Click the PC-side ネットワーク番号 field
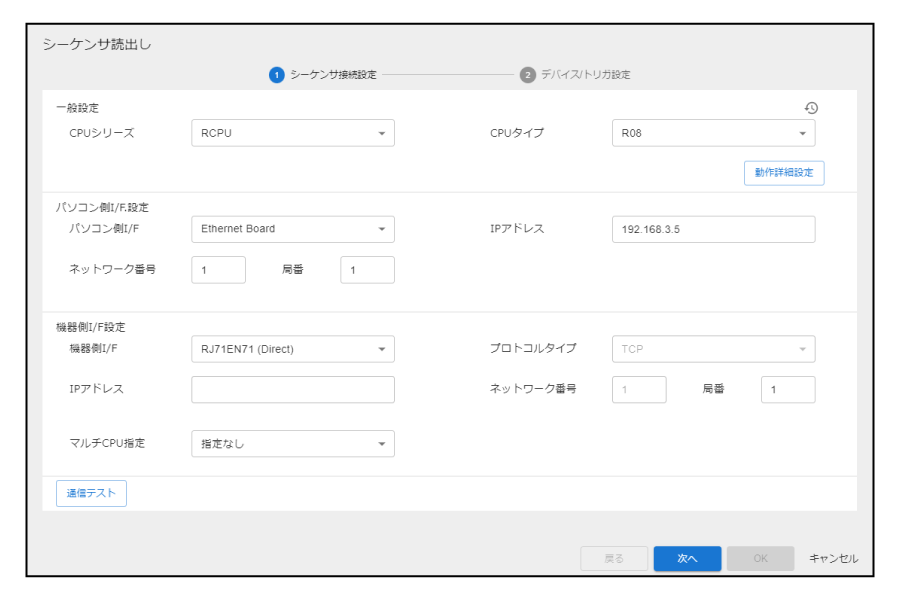900x600 pixels. [x=218, y=270]
